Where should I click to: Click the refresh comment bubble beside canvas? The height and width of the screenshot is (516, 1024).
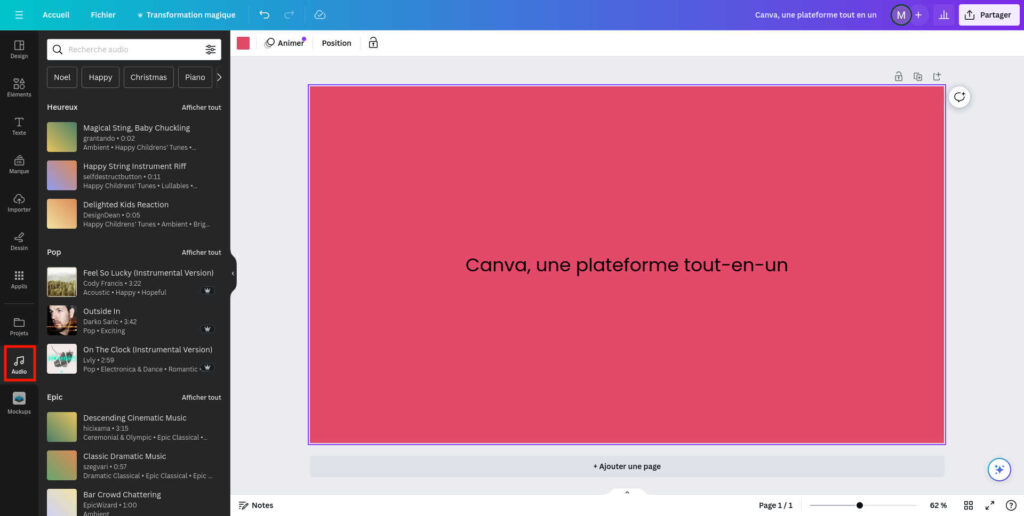point(959,97)
